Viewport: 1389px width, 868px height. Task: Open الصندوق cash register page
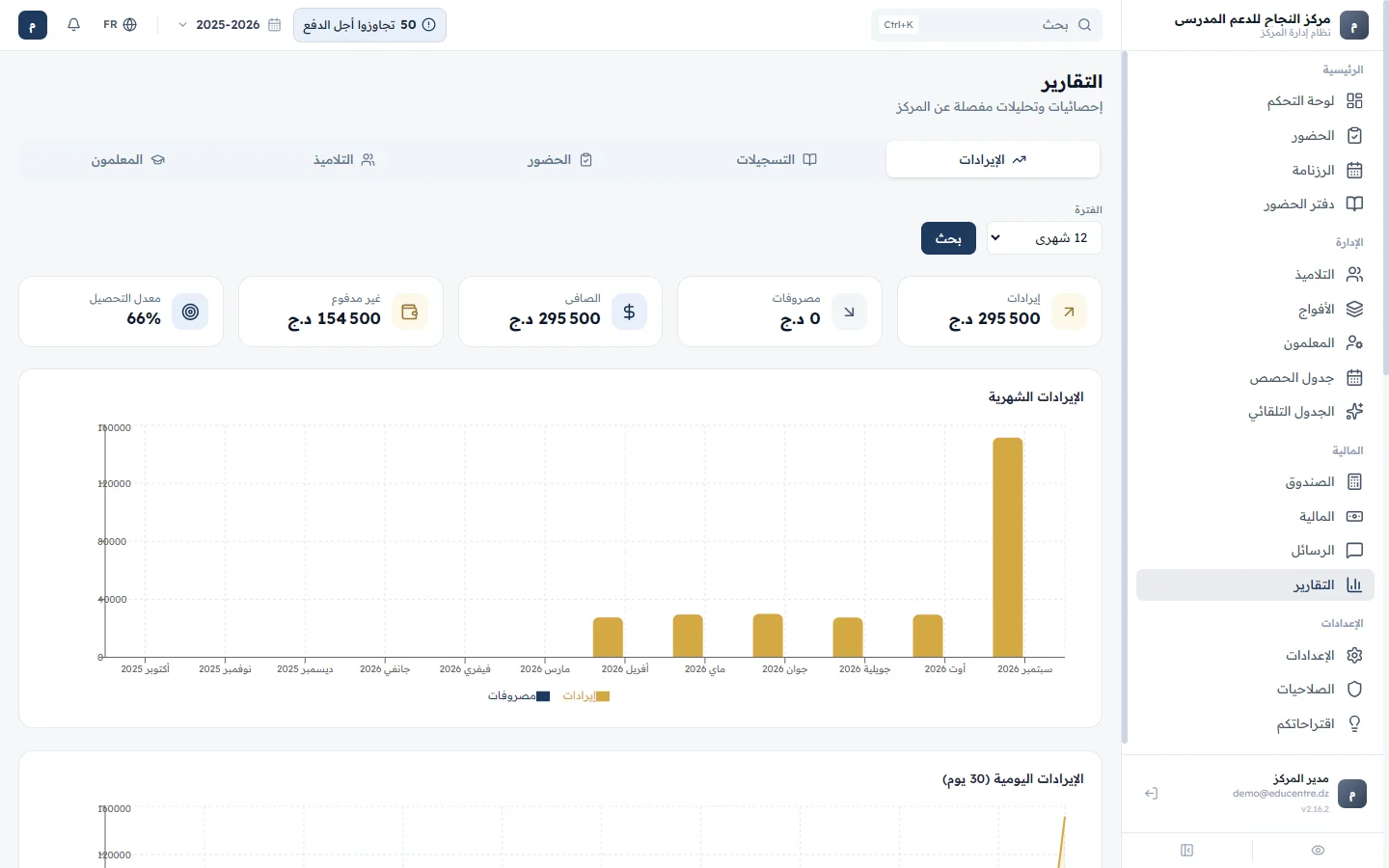(x=1255, y=482)
